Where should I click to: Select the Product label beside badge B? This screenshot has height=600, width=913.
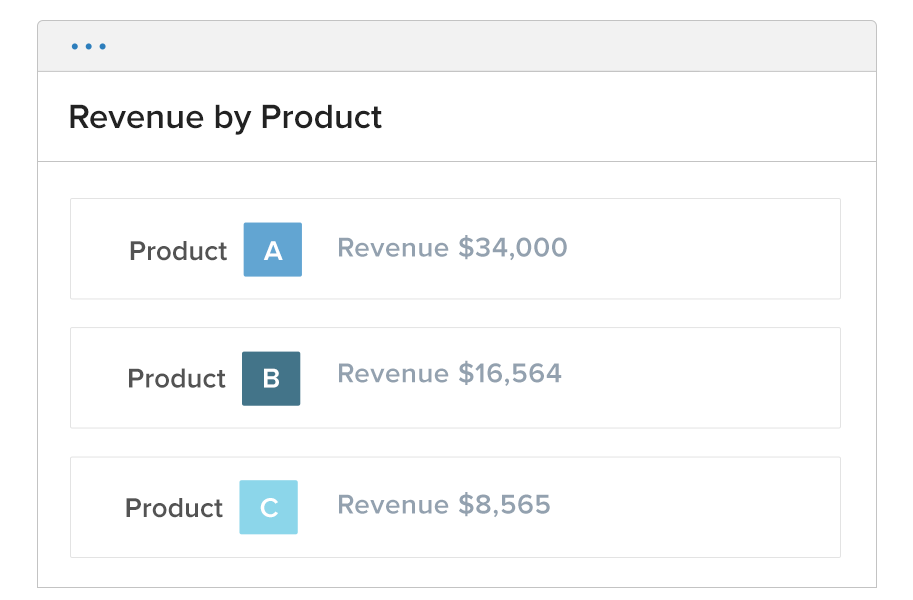(x=176, y=379)
